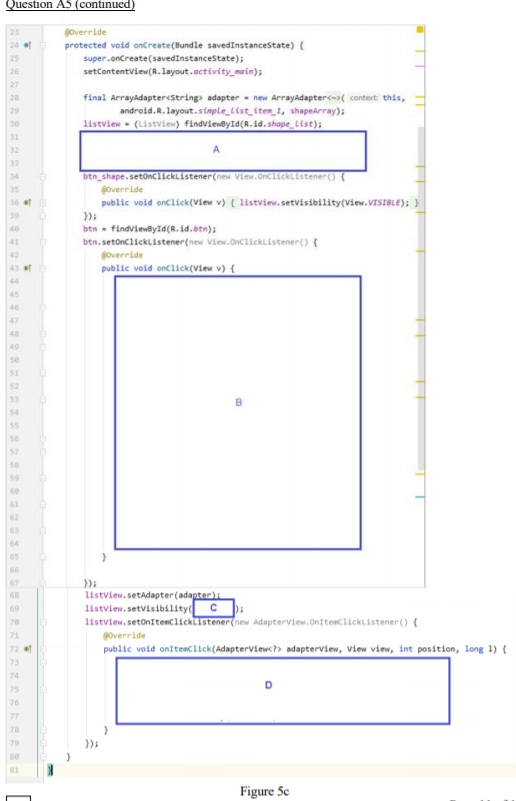Viewport: 516px width, 801px height.
Task: Click 'listView.setAdapter(adapter);' on line 68
Action: click(x=152, y=595)
